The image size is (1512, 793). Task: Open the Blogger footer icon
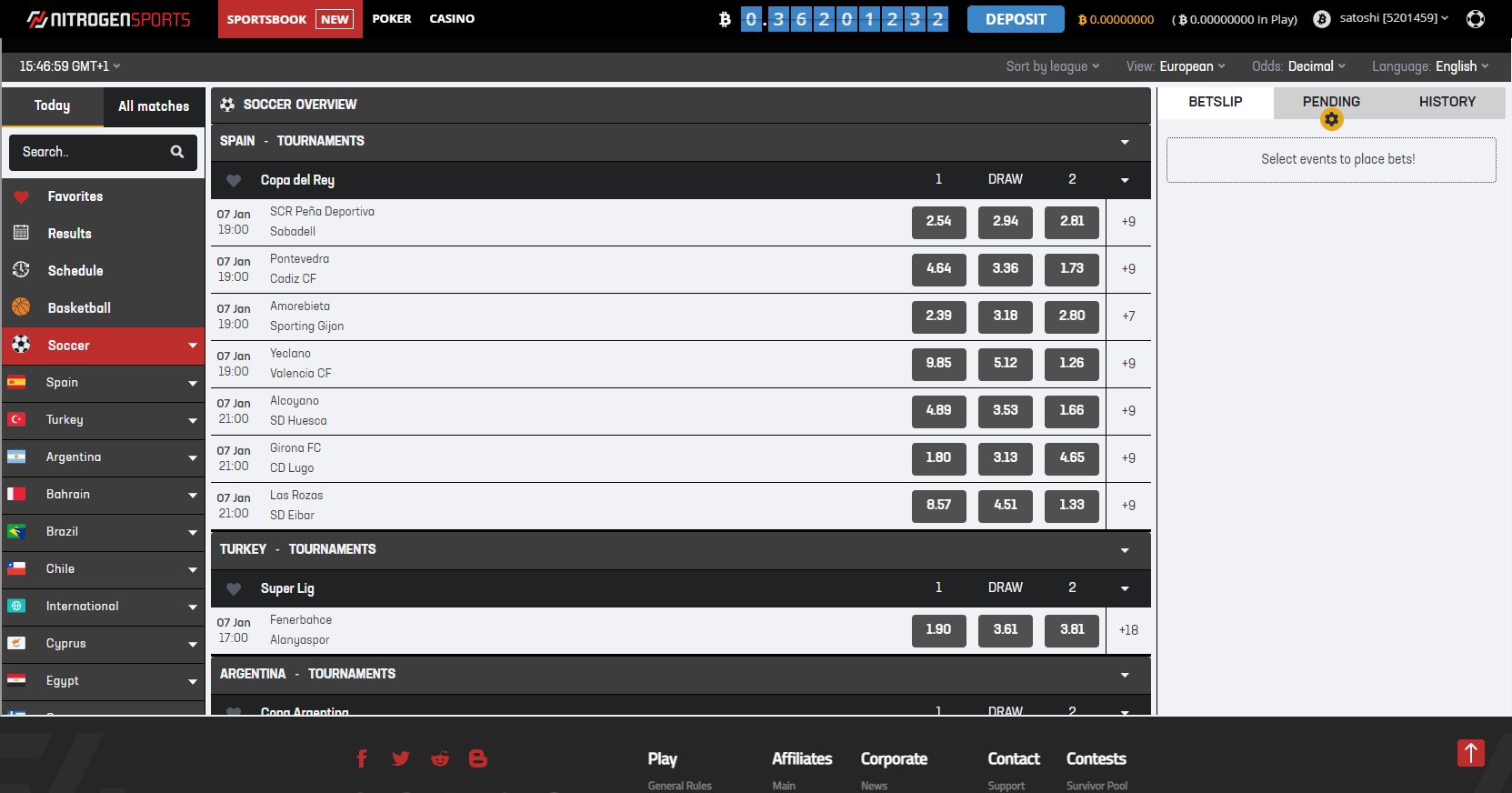click(478, 758)
